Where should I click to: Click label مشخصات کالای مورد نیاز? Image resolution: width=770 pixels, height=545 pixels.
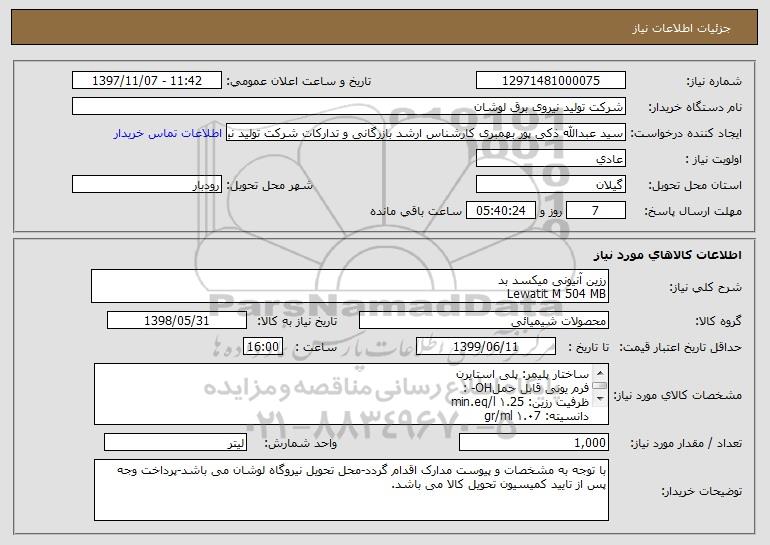pyautogui.click(x=680, y=395)
